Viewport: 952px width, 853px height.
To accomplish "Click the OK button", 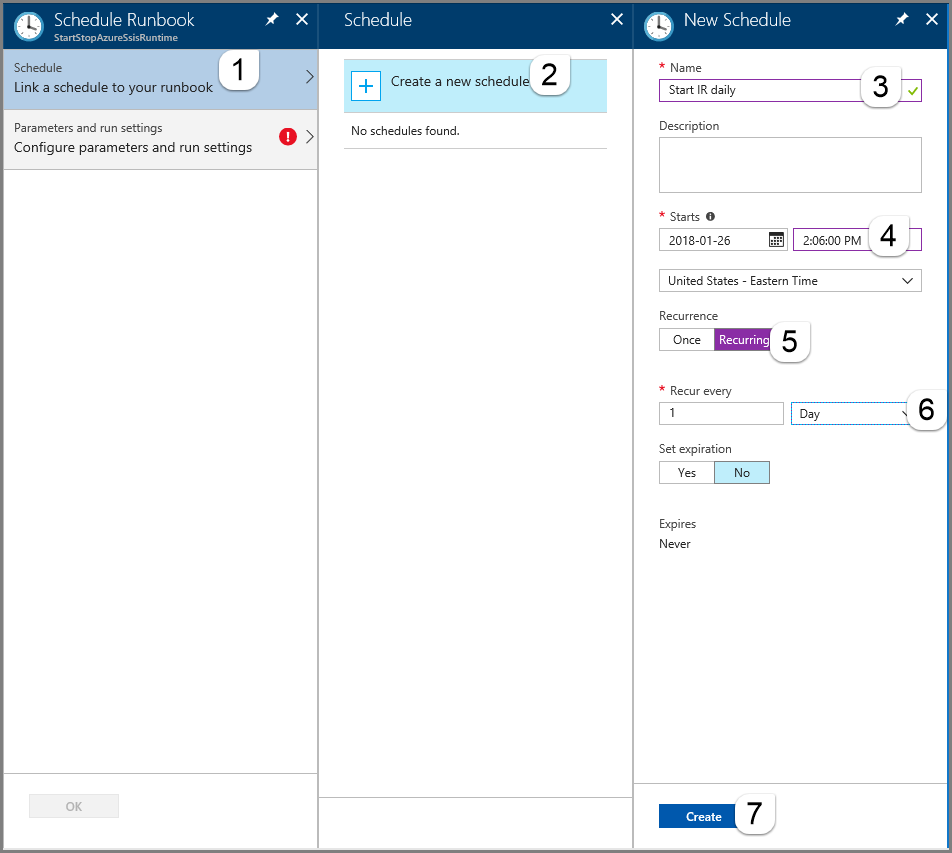I will 73,806.
